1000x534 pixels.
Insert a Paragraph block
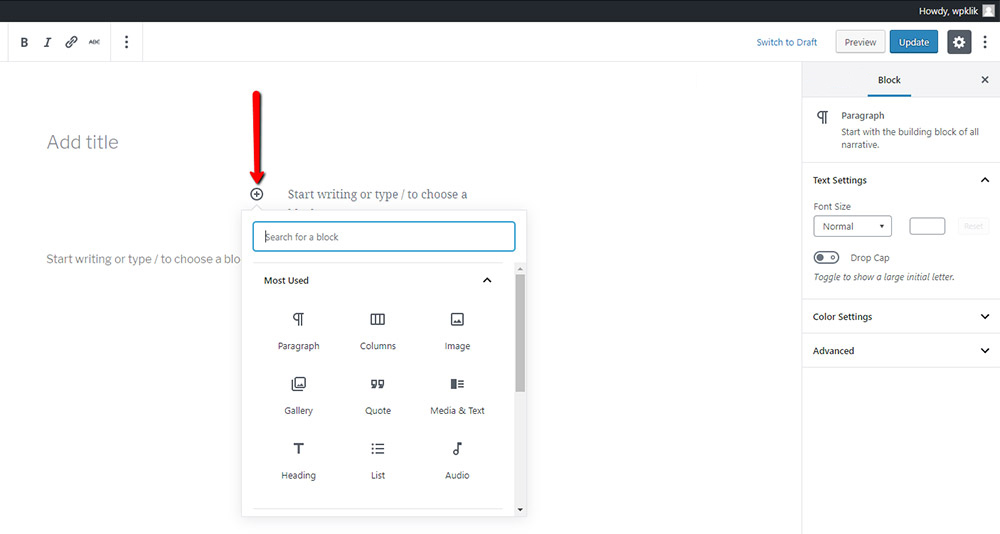click(298, 332)
